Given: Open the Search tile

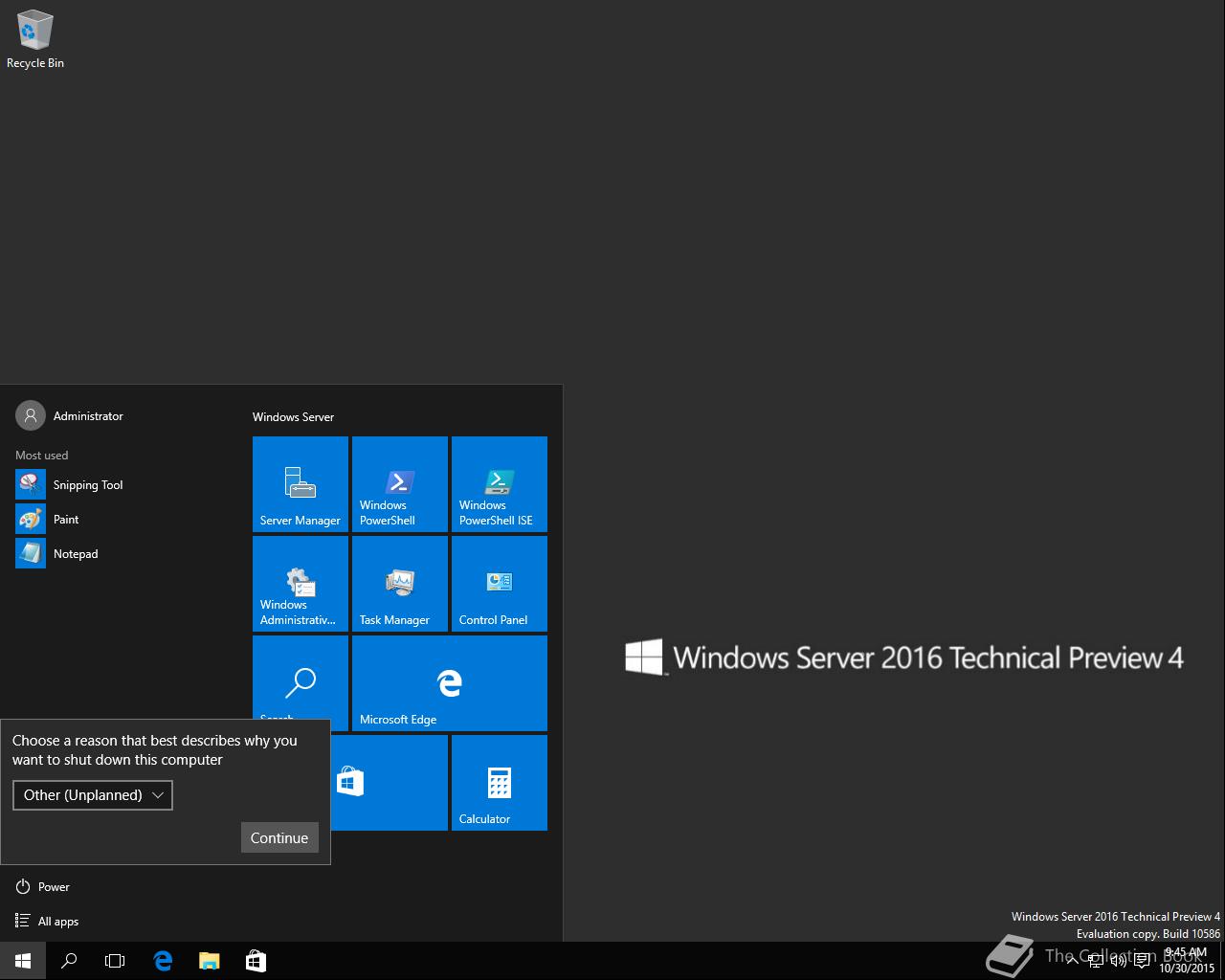Looking at the screenshot, I should [x=301, y=678].
